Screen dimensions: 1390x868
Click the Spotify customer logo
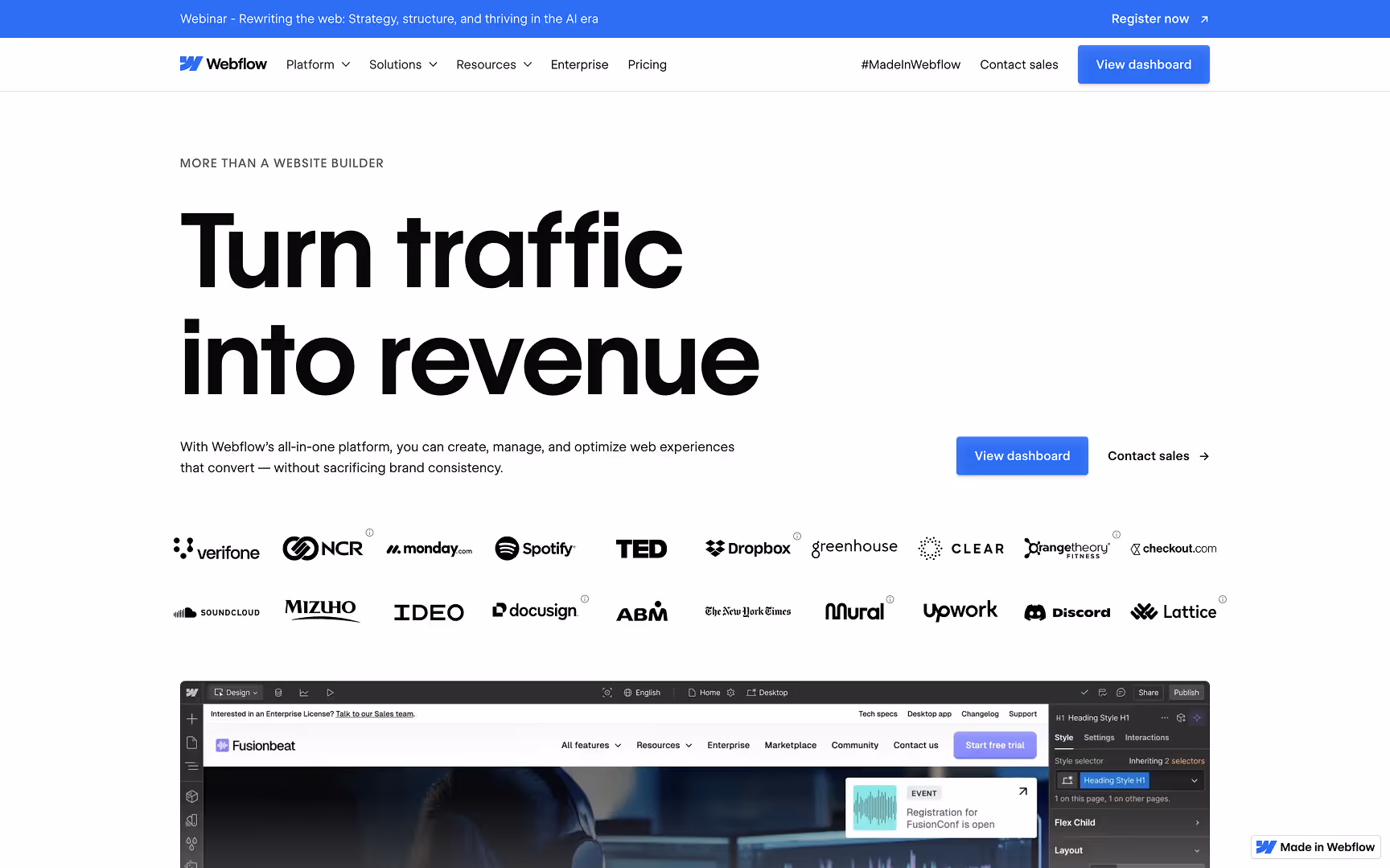pos(535,549)
